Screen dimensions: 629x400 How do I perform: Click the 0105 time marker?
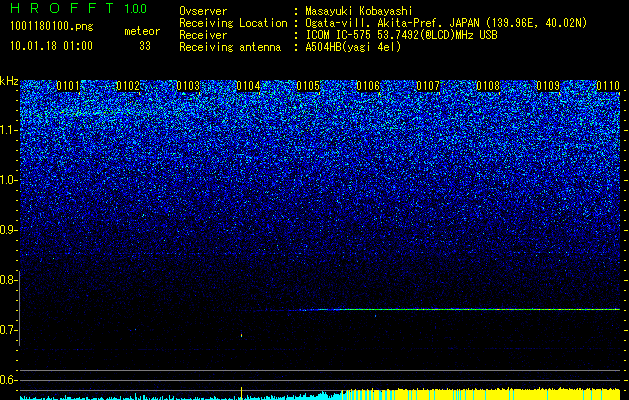pyautogui.click(x=308, y=86)
